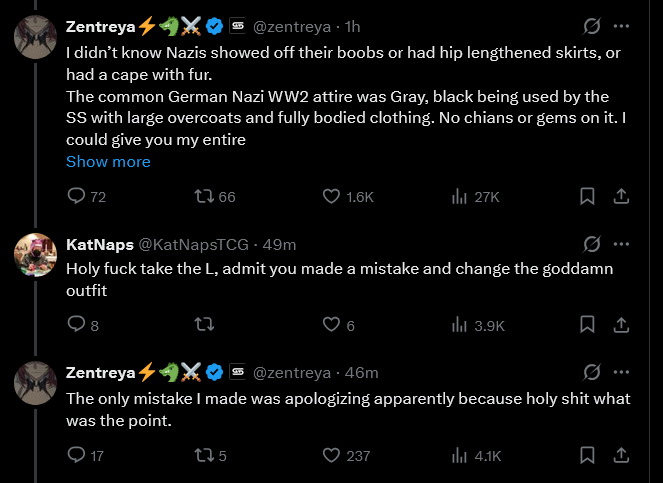Bookmark Zentreya's 46m reply
Image resolution: width=663 pixels, height=483 pixels.
(587, 455)
